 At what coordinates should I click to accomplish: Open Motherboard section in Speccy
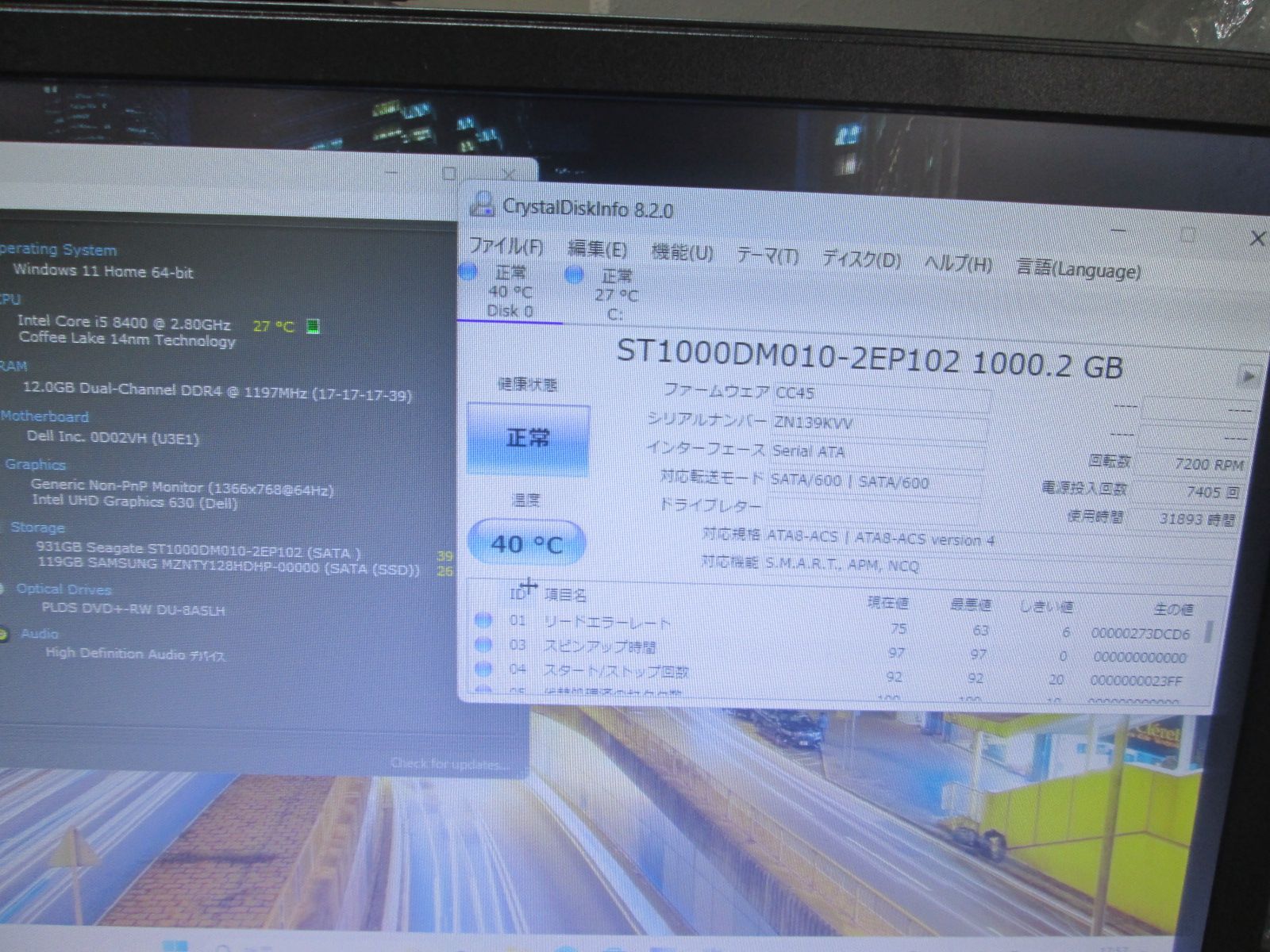tap(44, 416)
